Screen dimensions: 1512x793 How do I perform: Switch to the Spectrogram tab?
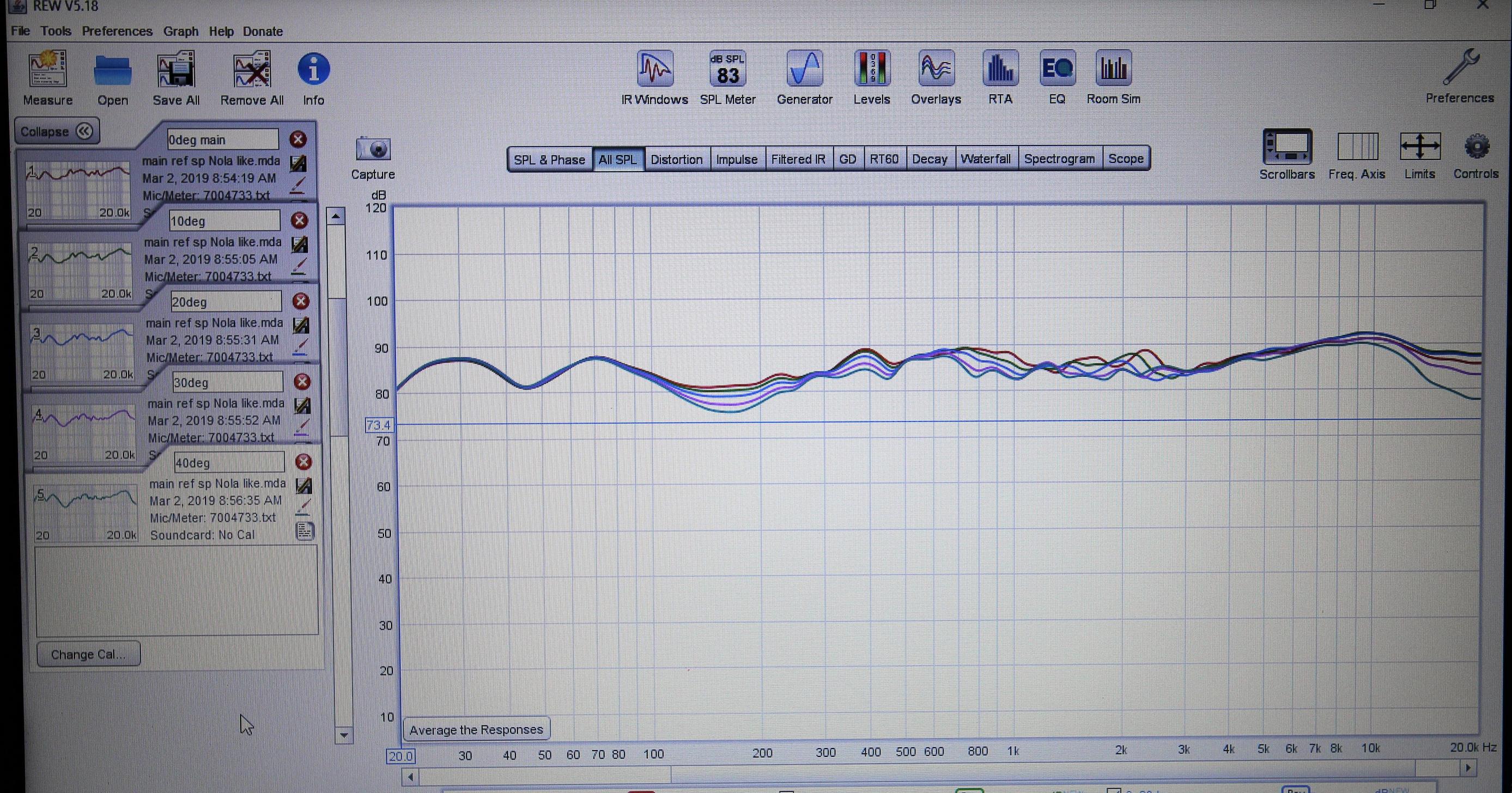pos(1059,159)
